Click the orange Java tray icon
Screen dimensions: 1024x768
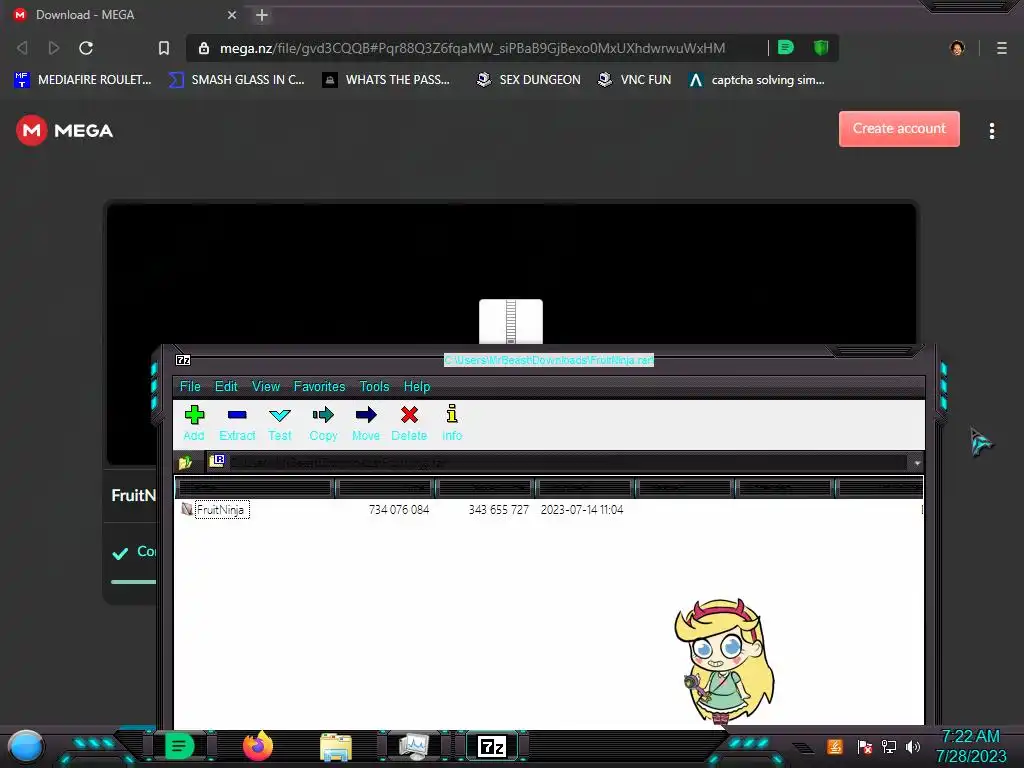(x=834, y=746)
